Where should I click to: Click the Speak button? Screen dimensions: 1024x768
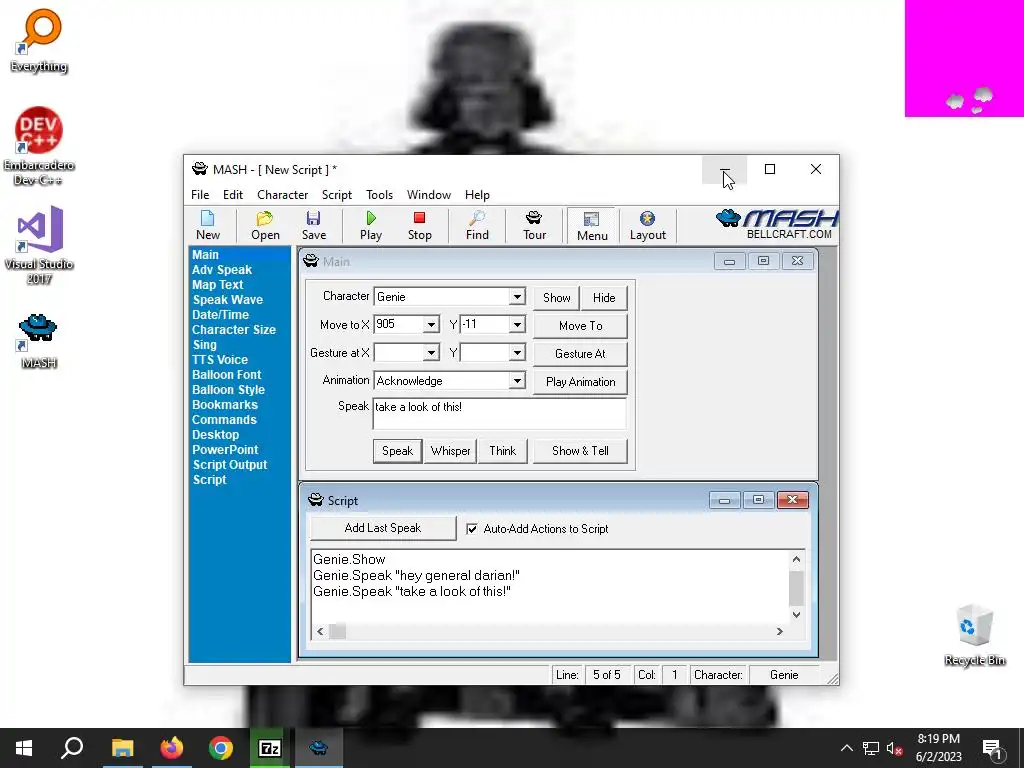click(x=397, y=451)
